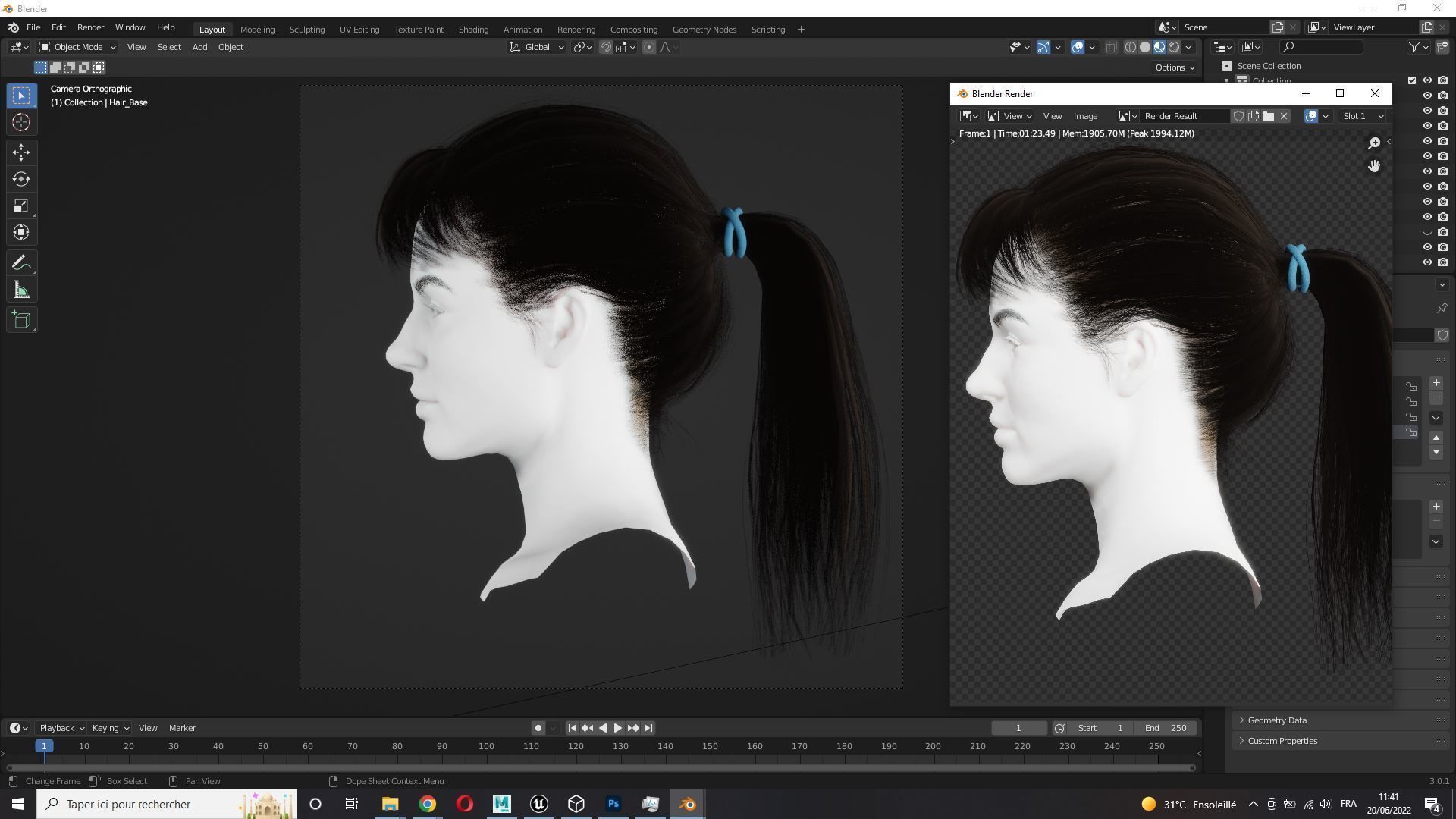The image size is (1456, 819).
Task: Select the Annotate tool
Action: pyautogui.click(x=21, y=263)
